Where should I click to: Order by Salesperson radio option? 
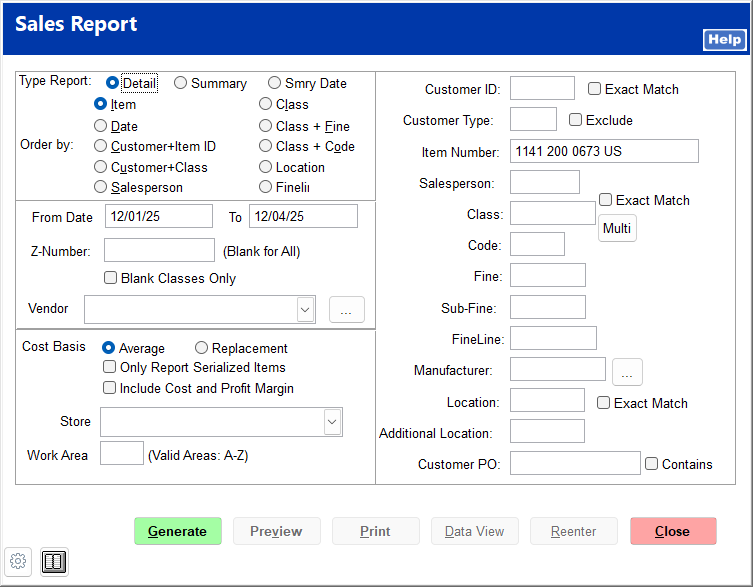point(101,186)
